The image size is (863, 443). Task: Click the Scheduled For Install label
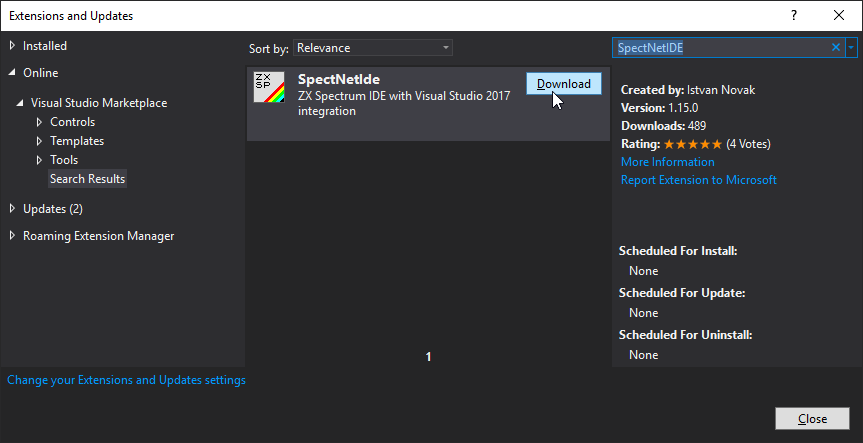pyautogui.click(x=678, y=251)
